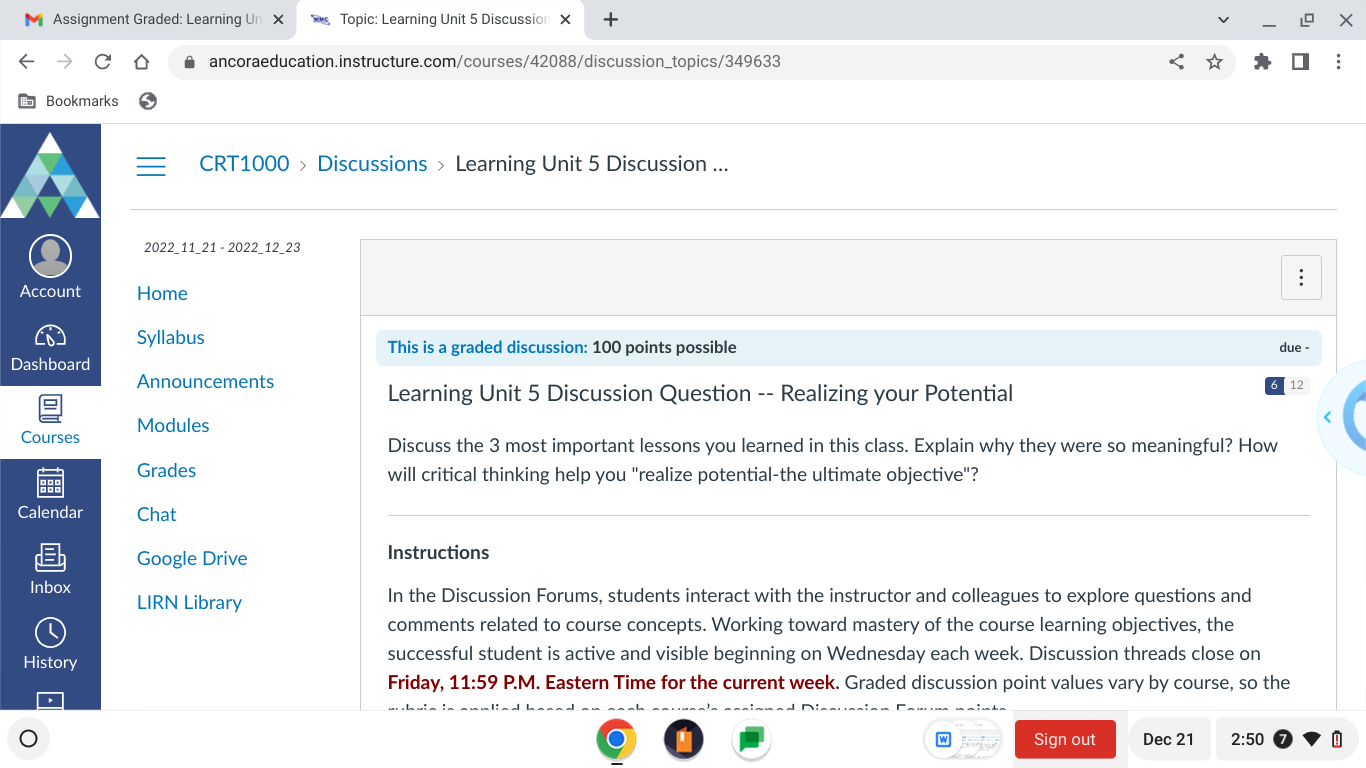Bookmark this page with the star icon
This screenshot has height=768, width=1366.
click(1215, 61)
